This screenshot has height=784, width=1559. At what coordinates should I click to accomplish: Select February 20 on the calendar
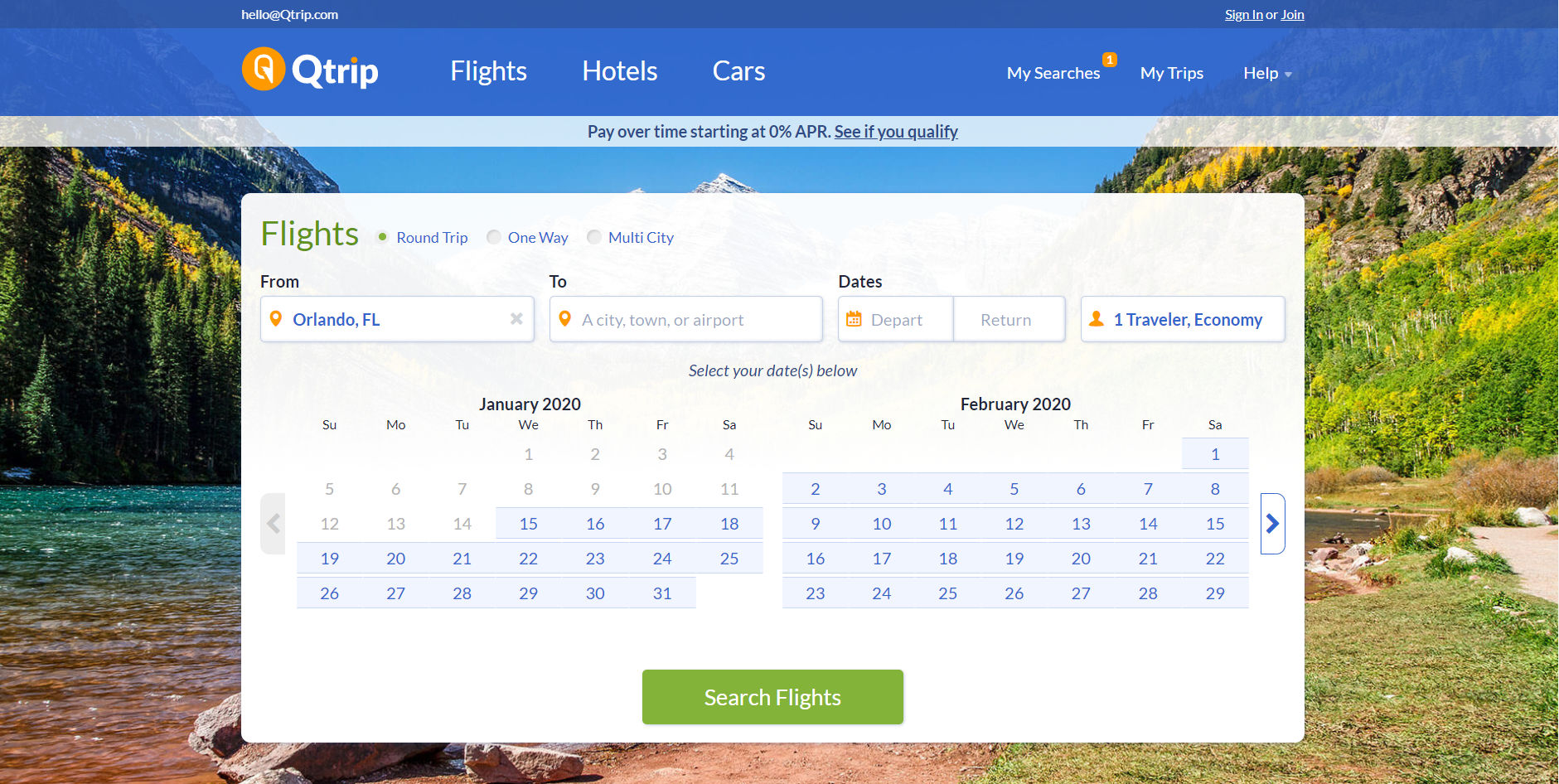(x=1081, y=559)
